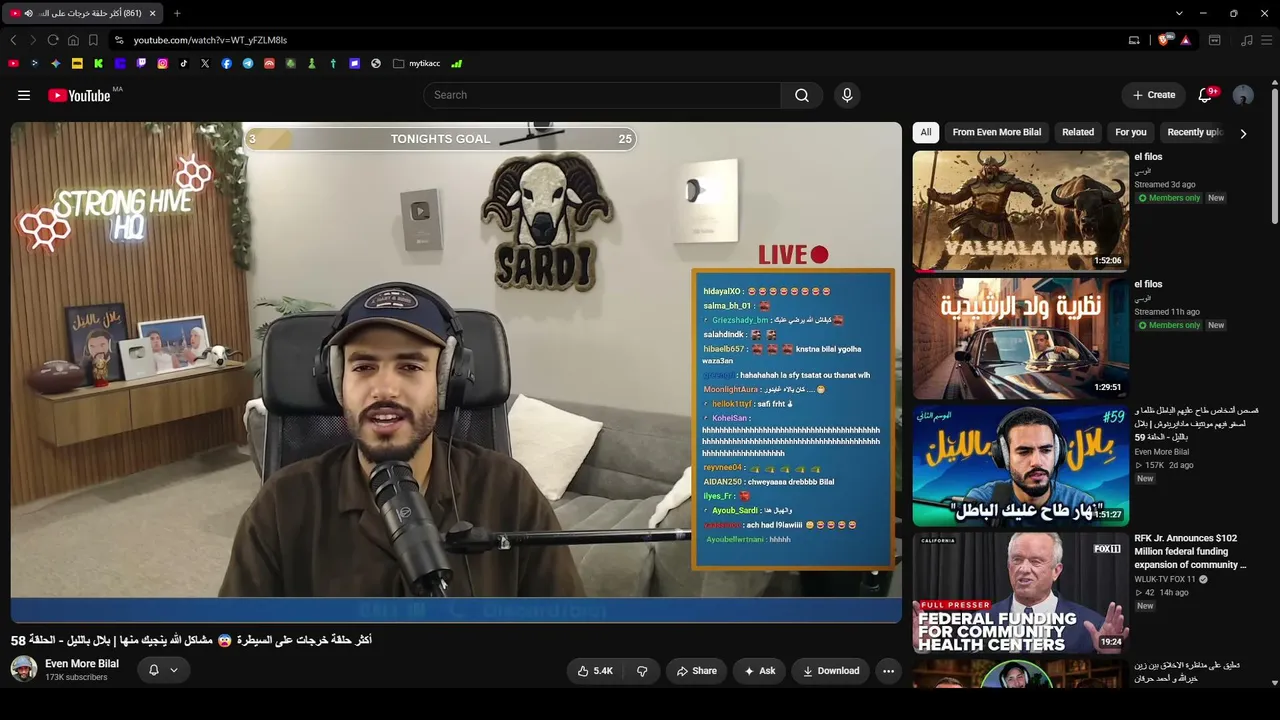Show more filter chips with the arrow
The image size is (1280, 720).
[x=1243, y=132]
